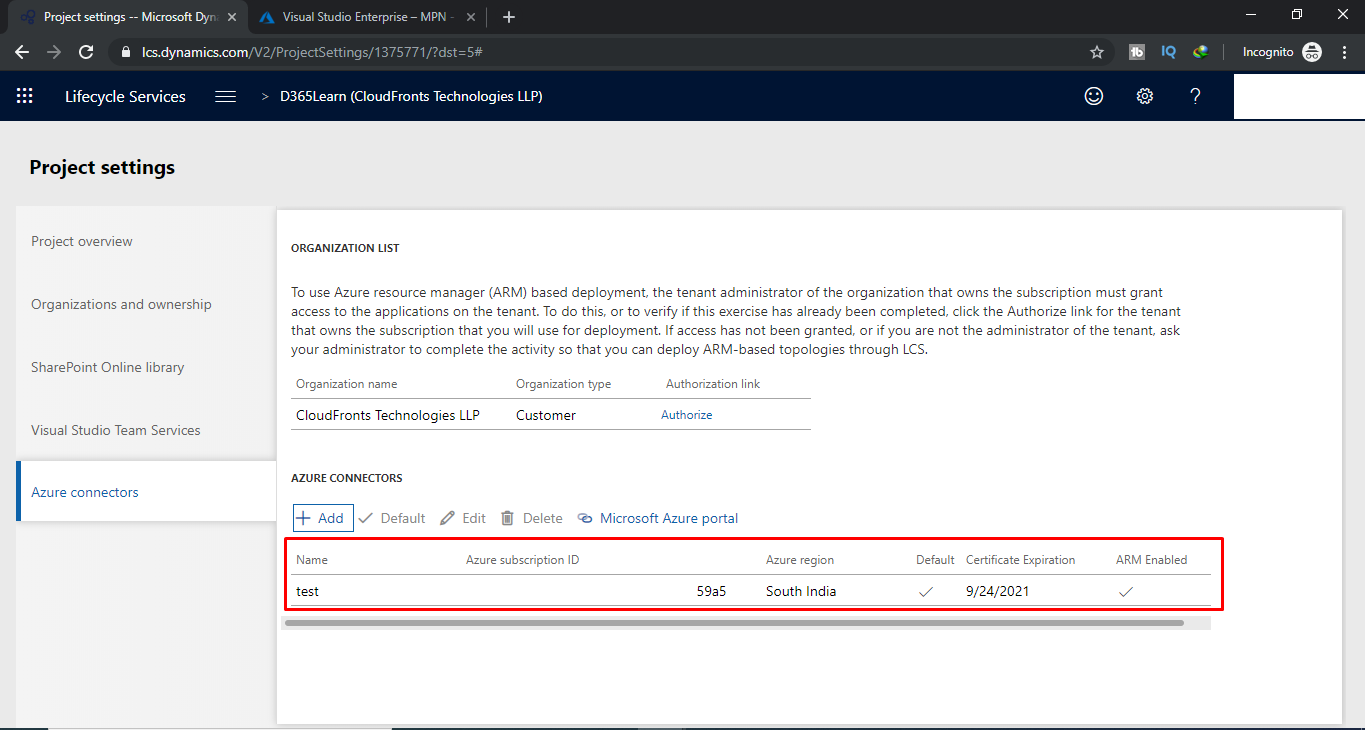Viewport: 1365px width, 730px height.
Task: Click the subscription ID ending 59a5
Action: [x=711, y=591]
